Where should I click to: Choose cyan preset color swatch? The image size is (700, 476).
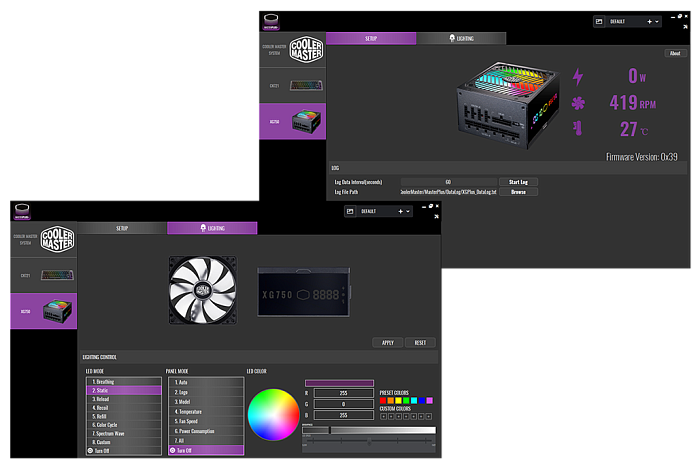coord(414,401)
